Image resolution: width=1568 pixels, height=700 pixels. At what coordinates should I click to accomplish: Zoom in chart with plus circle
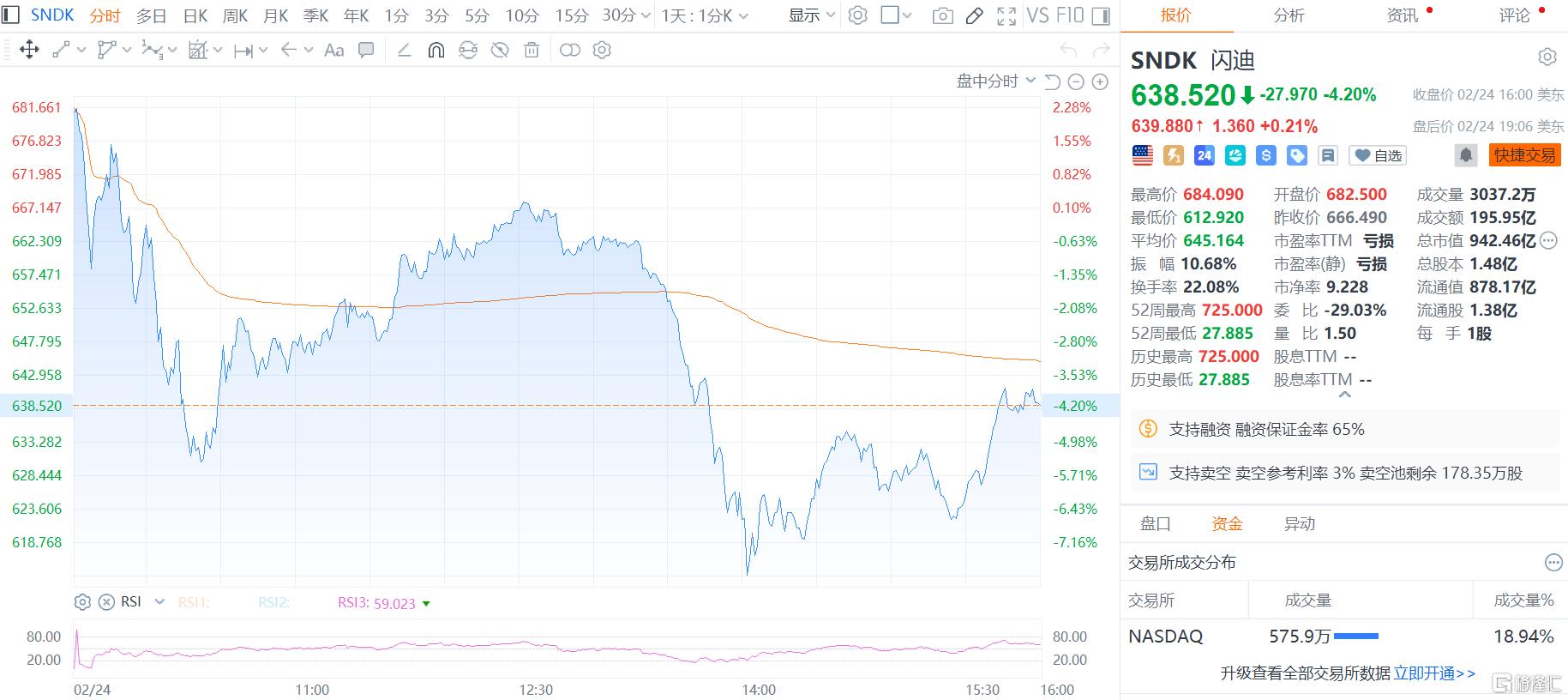(x=1100, y=82)
